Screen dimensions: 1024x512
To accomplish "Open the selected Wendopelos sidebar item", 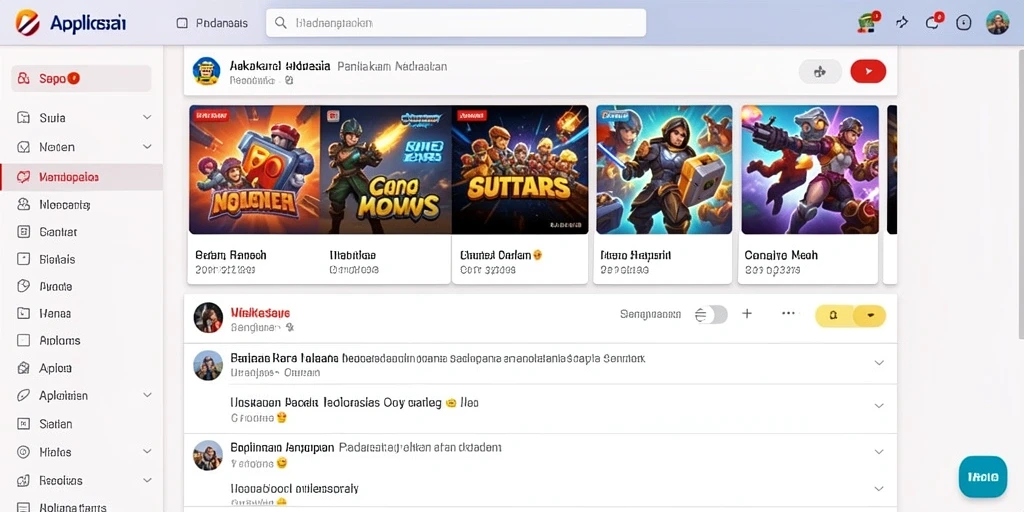I will point(82,177).
